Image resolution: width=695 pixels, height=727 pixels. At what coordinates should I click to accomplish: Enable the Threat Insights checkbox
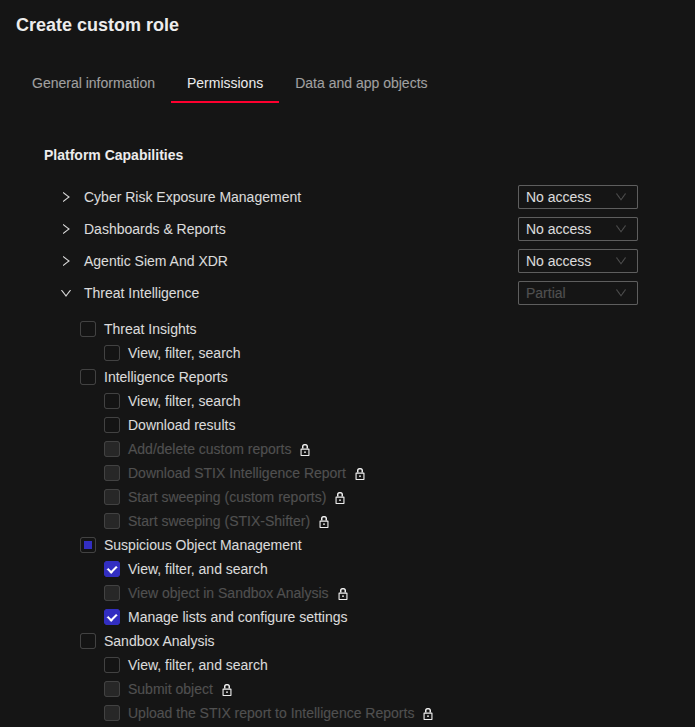tap(88, 329)
